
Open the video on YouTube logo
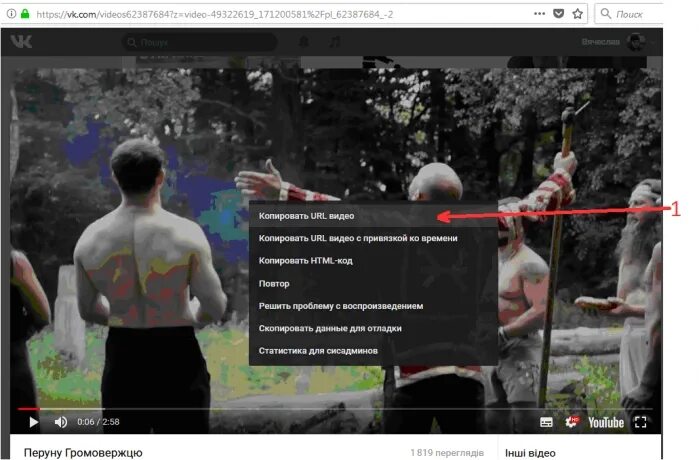[x=605, y=423]
